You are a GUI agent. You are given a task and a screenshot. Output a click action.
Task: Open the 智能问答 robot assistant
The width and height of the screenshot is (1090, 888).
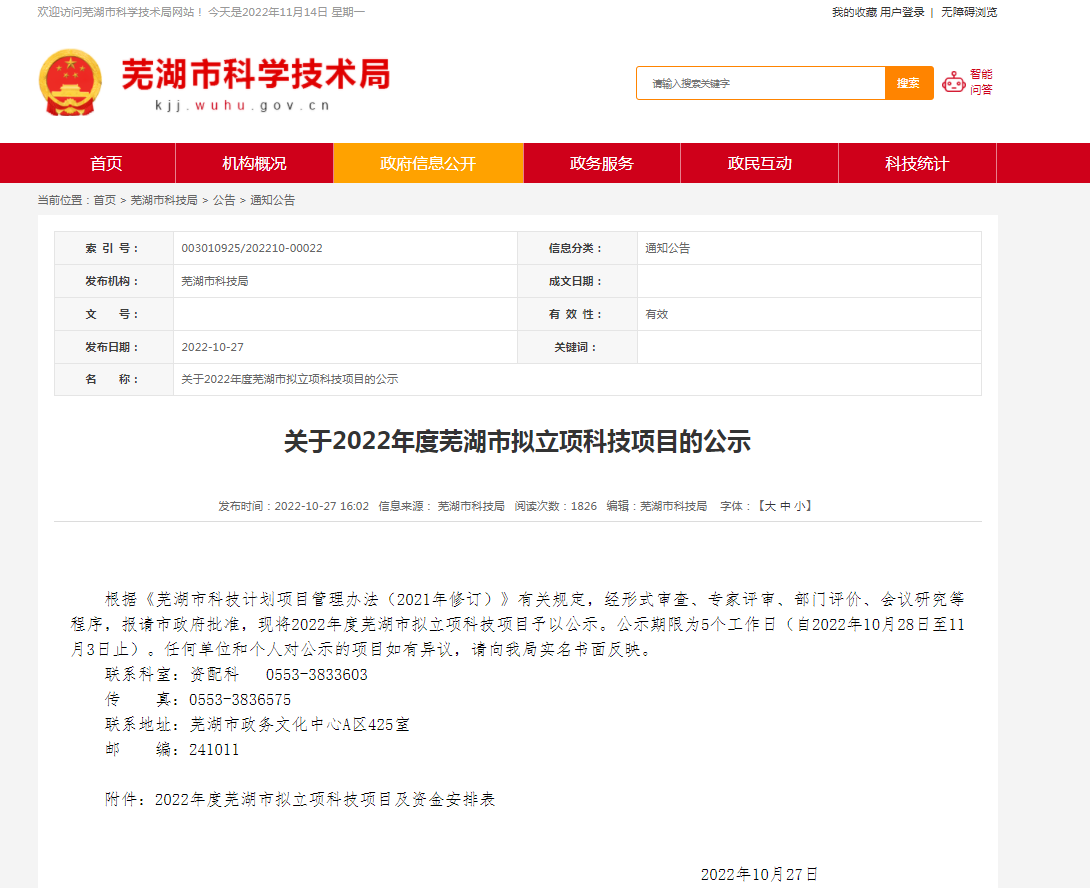click(x=967, y=82)
